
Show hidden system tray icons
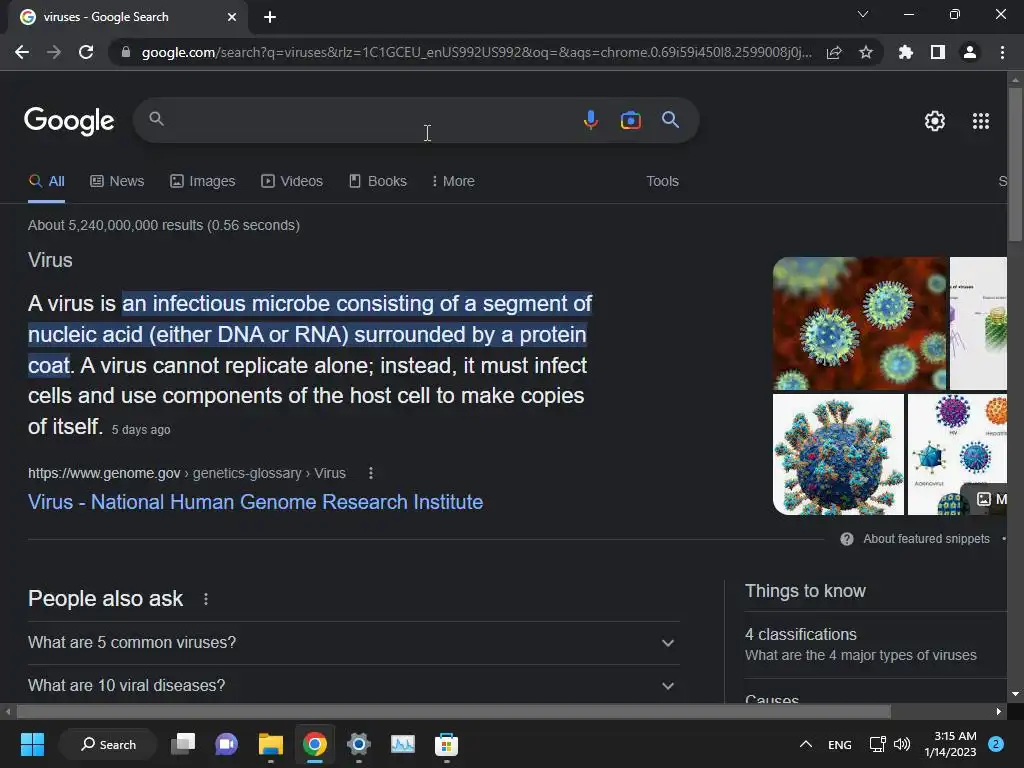806,744
